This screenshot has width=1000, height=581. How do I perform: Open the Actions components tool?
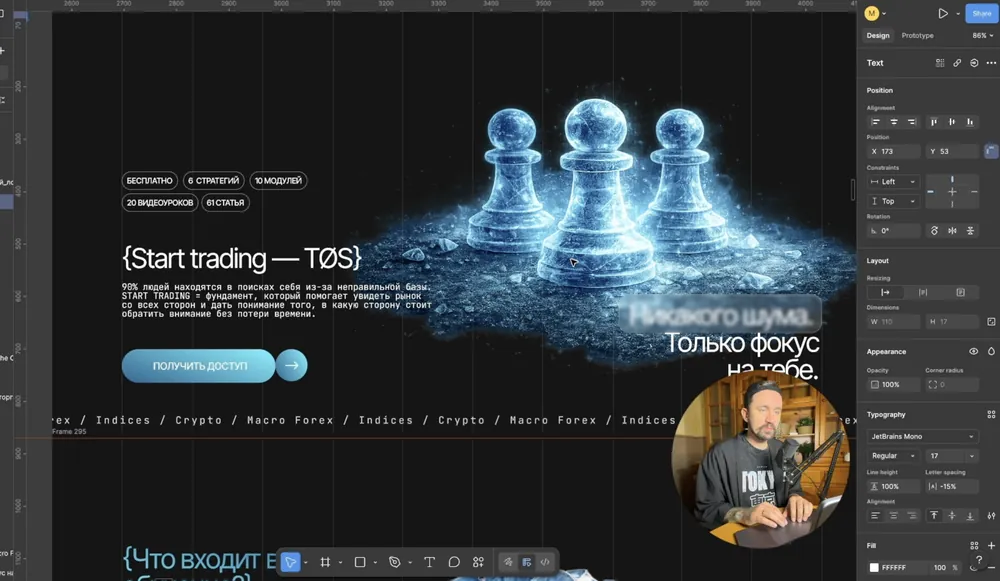point(478,562)
